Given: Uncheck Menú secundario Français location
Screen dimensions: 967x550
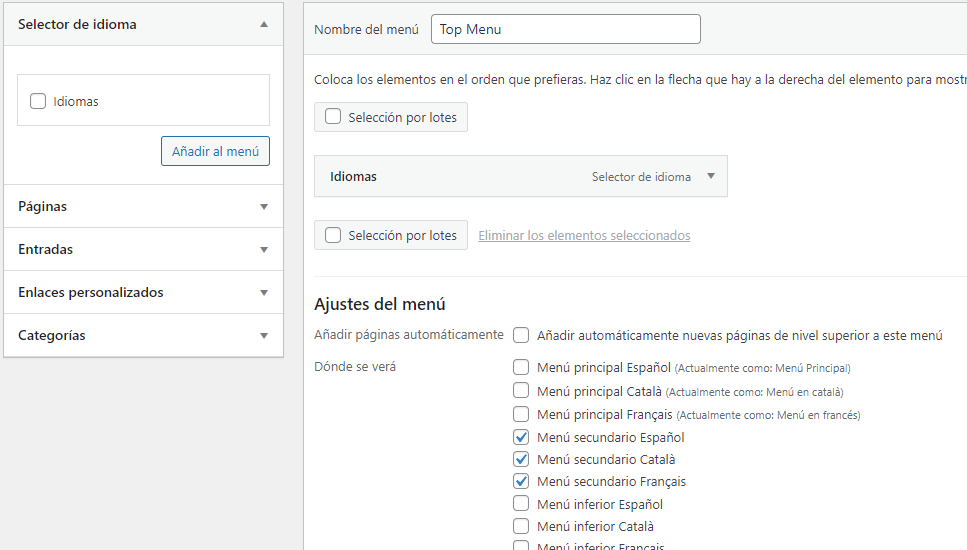Looking at the screenshot, I should (x=521, y=481).
